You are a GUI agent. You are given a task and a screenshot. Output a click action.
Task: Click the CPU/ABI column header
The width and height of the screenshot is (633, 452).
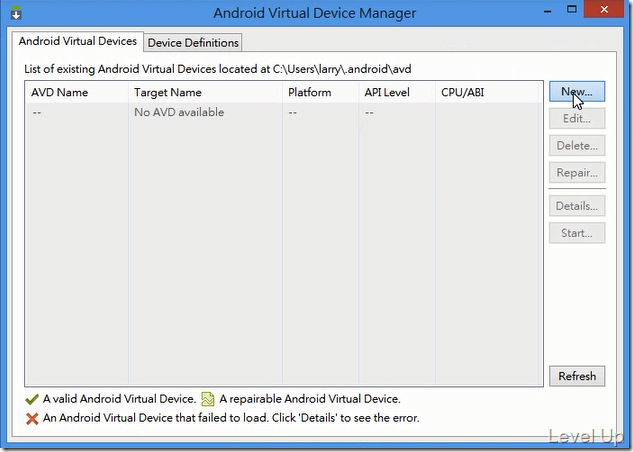[x=487, y=92]
